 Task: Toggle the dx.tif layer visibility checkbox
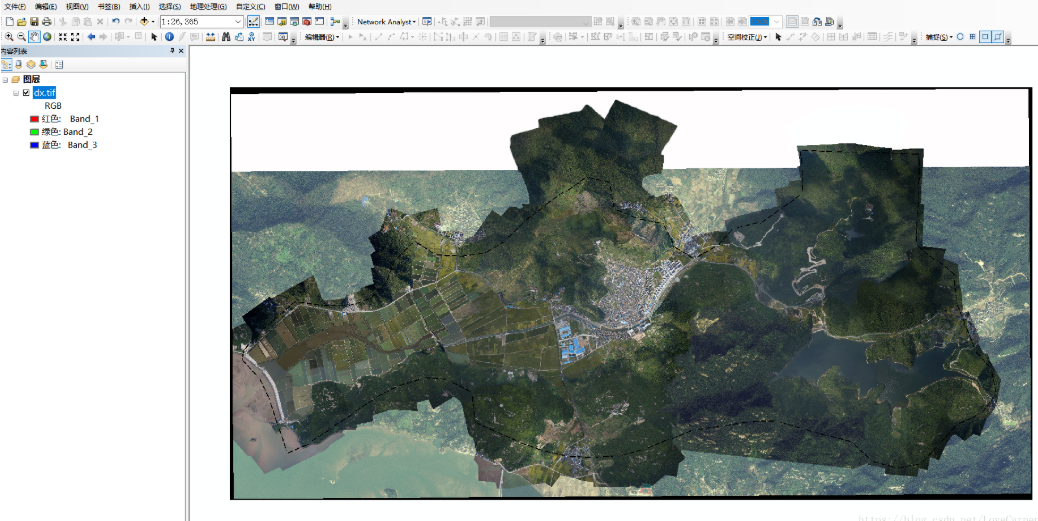coord(26,93)
